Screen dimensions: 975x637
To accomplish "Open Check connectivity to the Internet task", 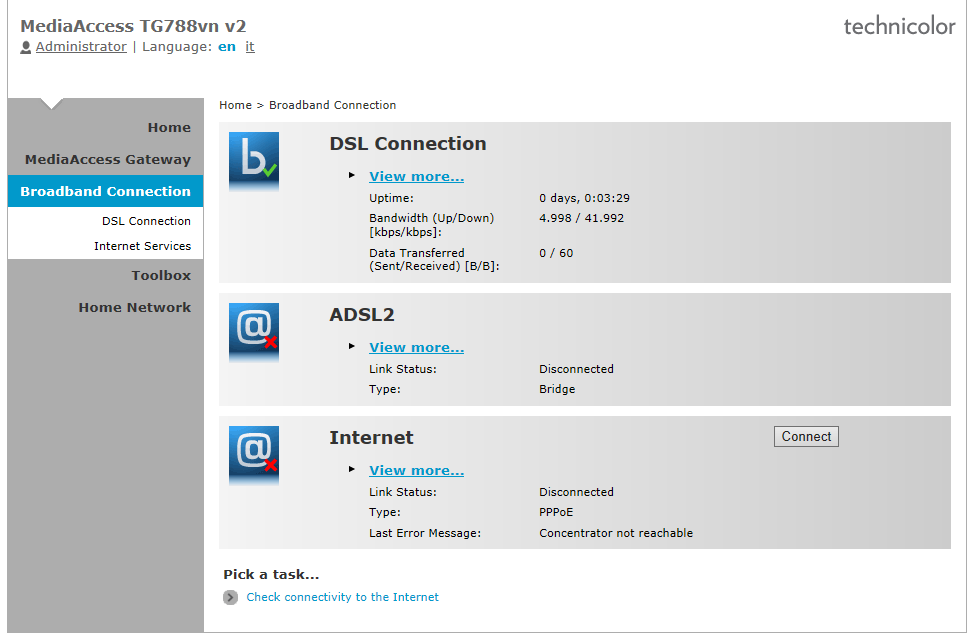I will [x=343, y=597].
